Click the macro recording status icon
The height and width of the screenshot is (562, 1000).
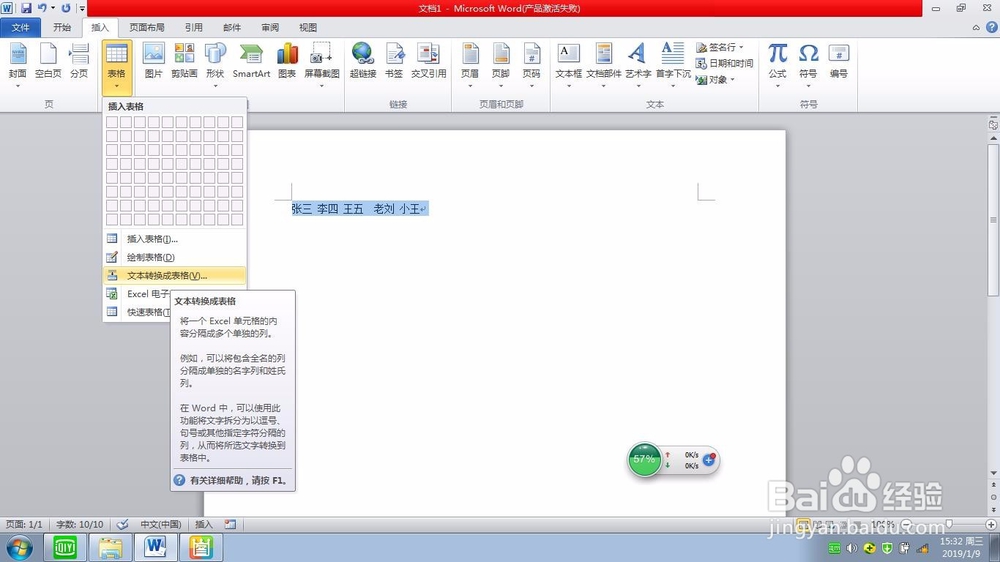(230, 524)
